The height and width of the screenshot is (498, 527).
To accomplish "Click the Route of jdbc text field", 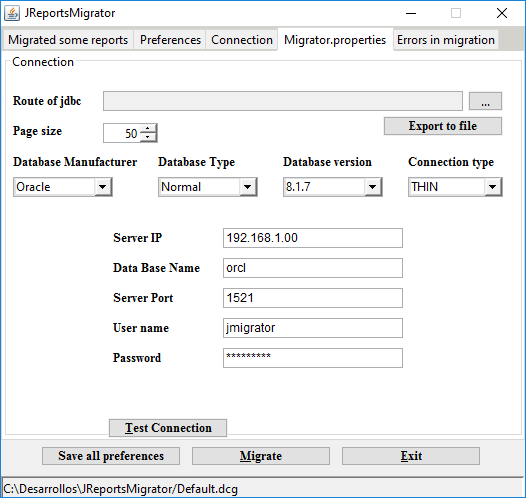I will pyautogui.click(x=283, y=101).
